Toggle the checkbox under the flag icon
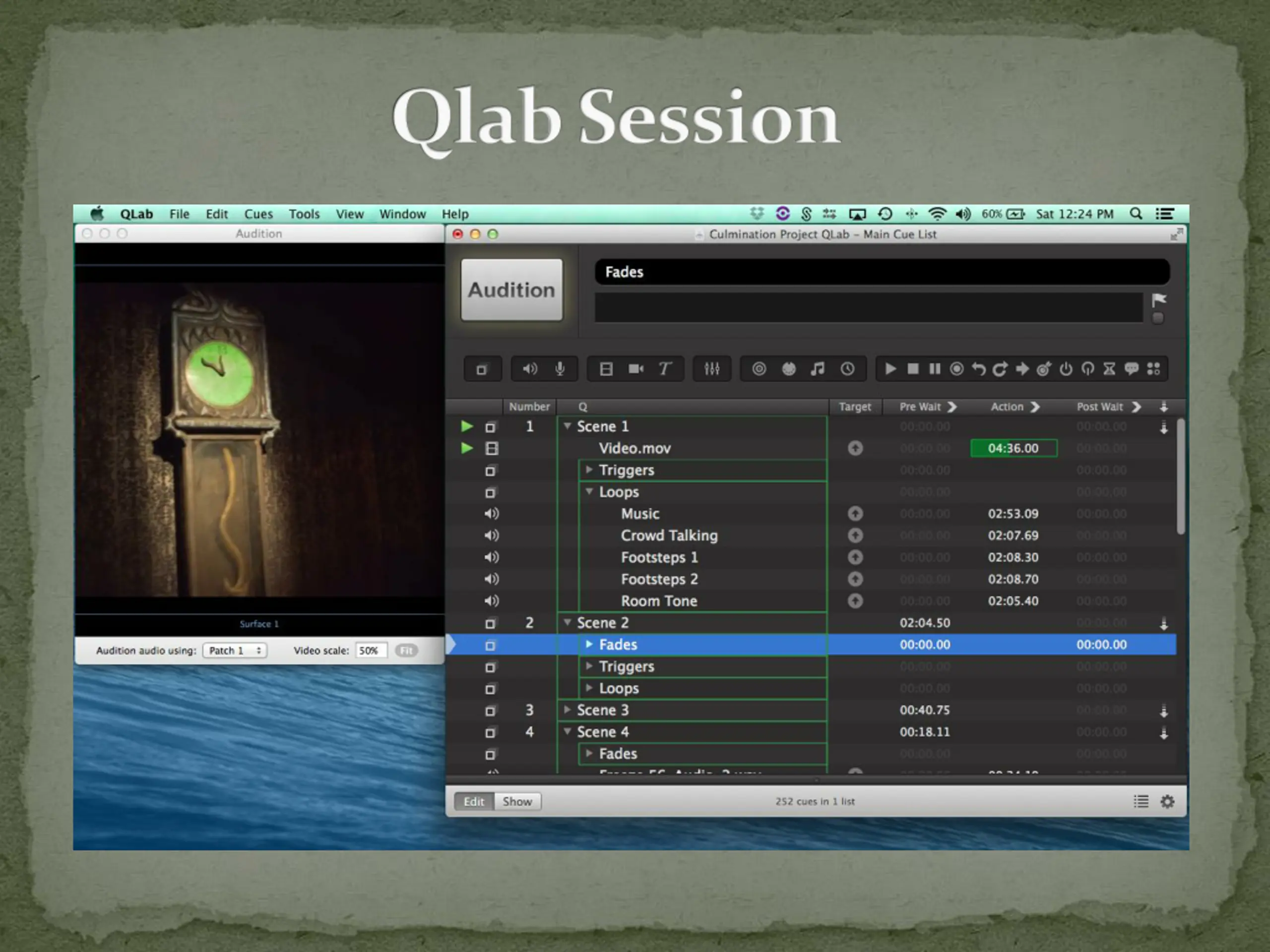The height and width of the screenshot is (952, 1270). click(x=1157, y=318)
